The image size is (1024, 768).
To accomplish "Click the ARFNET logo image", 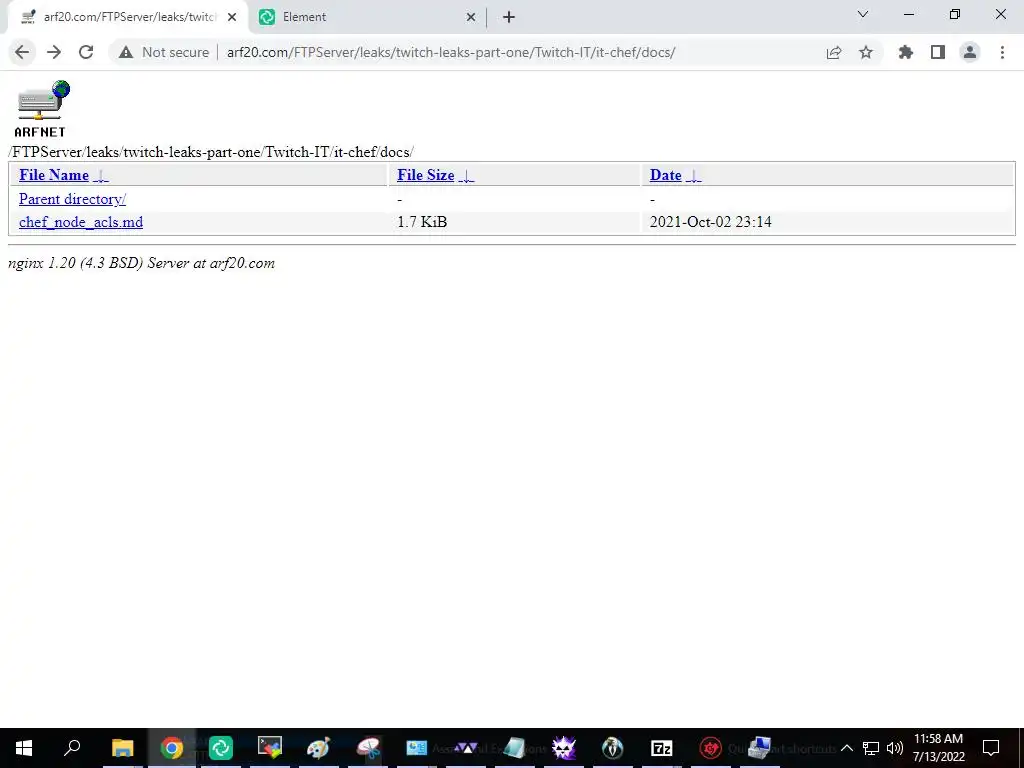I will coord(42,108).
